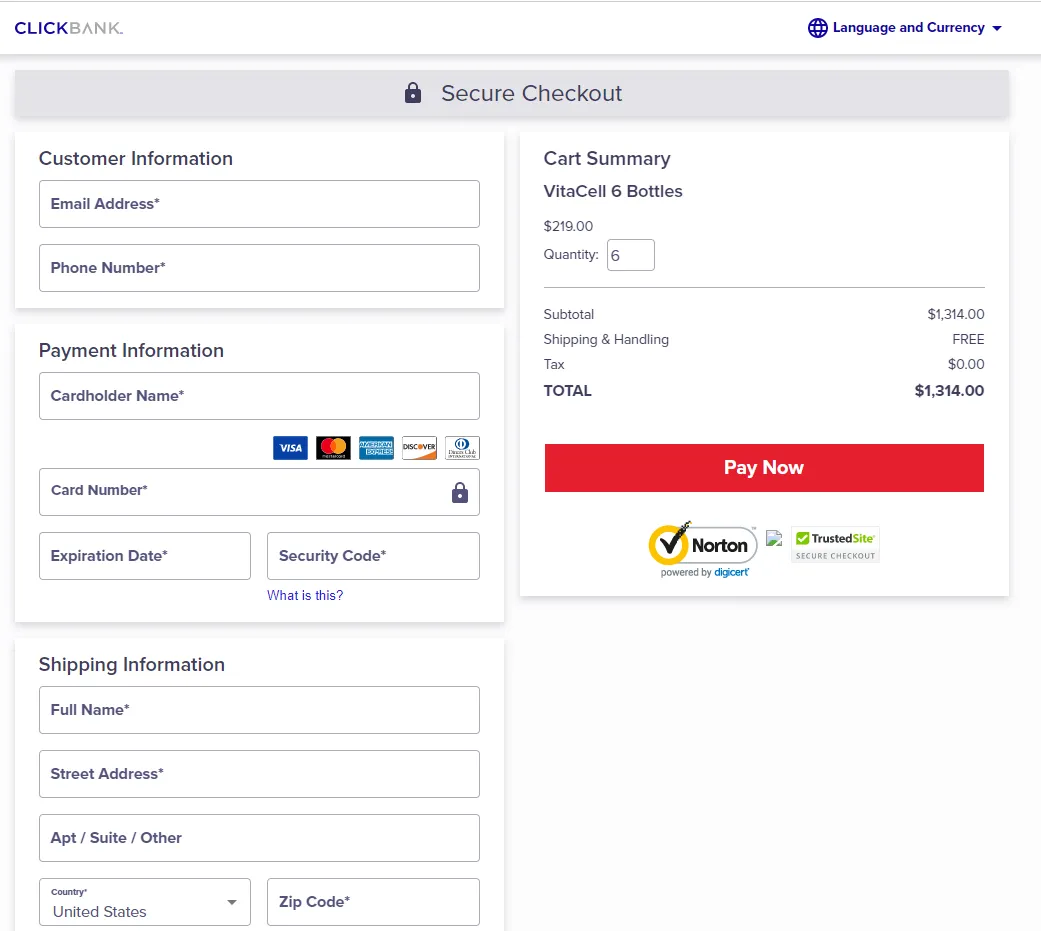Click the total amount $1,314.00 in bold
This screenshot has width=1041, height=931.
pos(949,390)
